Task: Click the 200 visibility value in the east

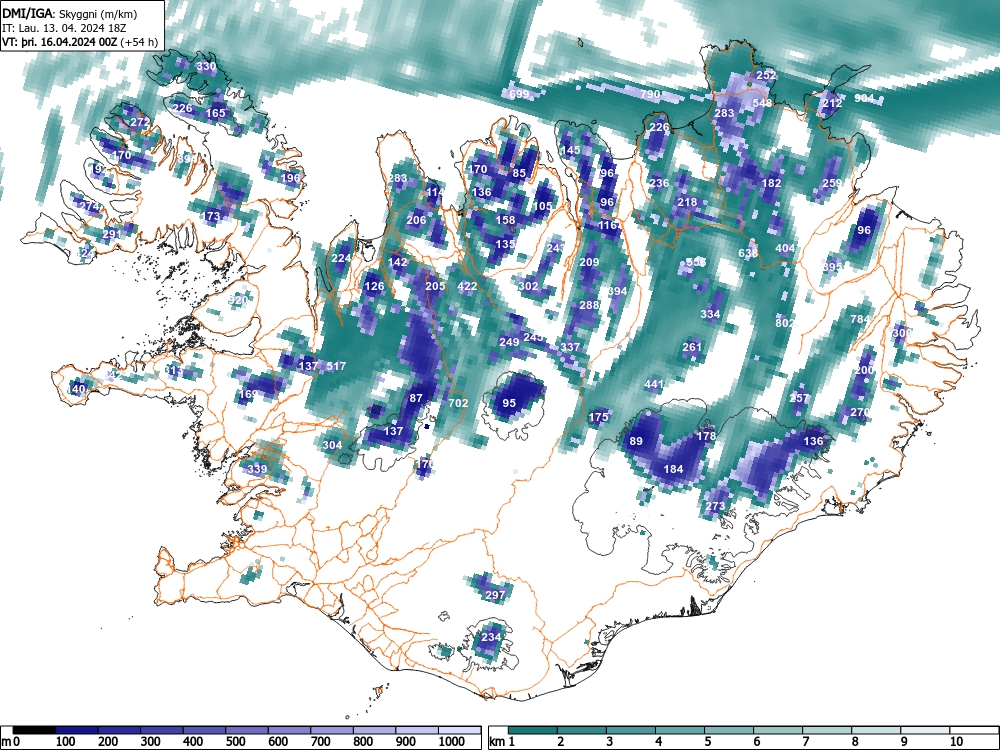Action: pyautogui.click(x=864, y=371)
